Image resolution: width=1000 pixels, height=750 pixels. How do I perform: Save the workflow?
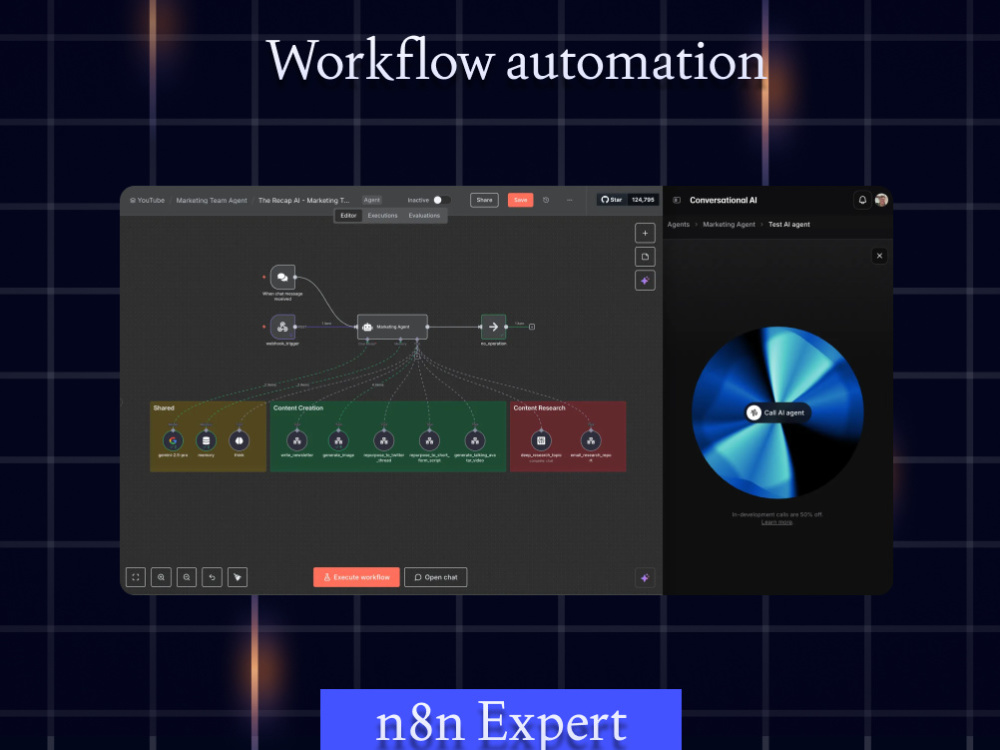[520, 200]
